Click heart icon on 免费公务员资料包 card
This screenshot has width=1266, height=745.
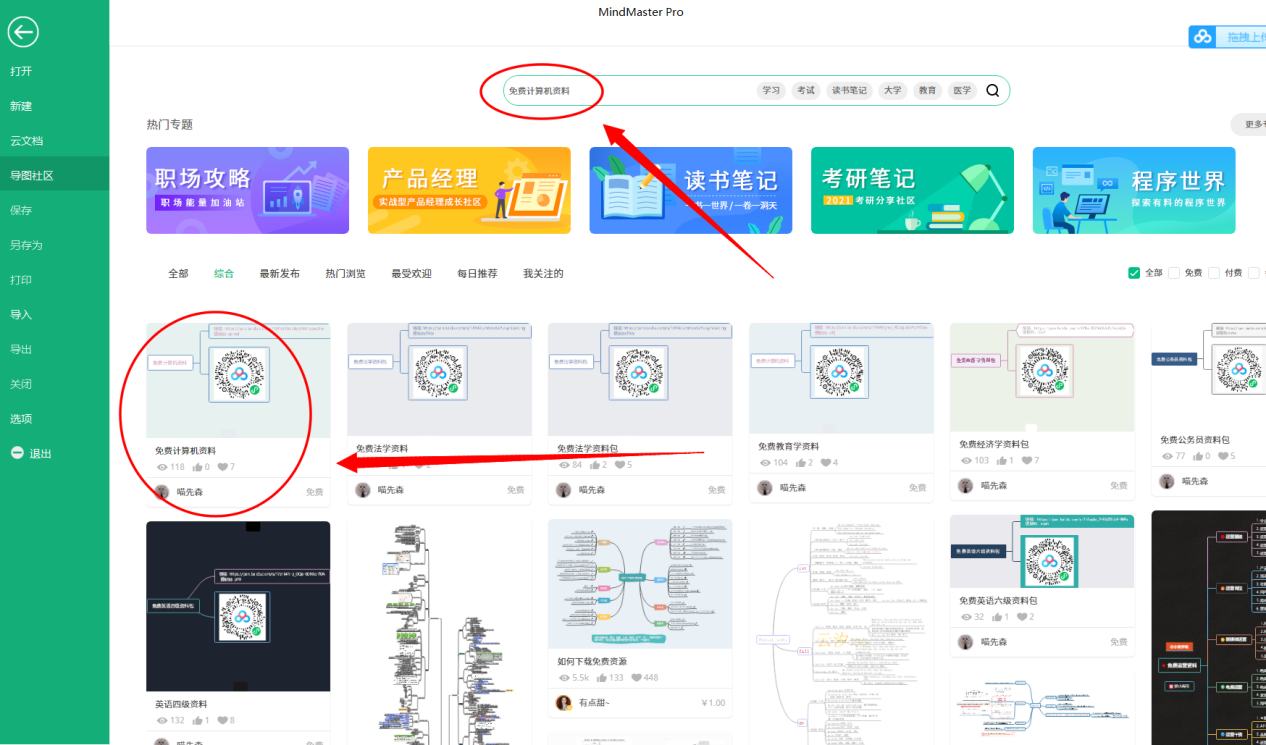click(1224, 456)
